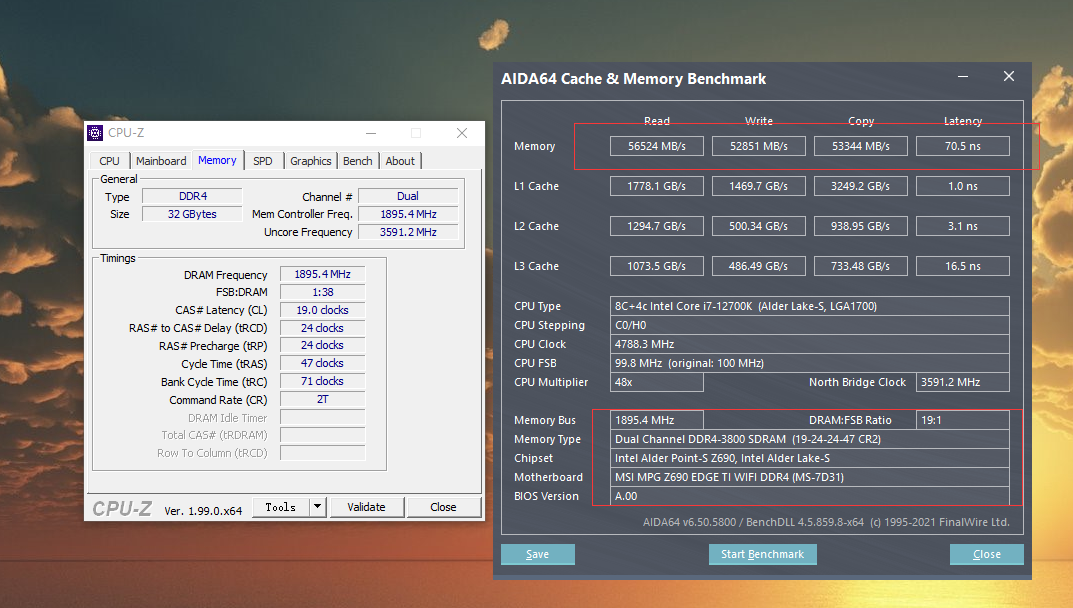Minimize the CPU-Z window
This screenshot has width=1073, height=608.
pyautogui.click(x=371, y=133)
